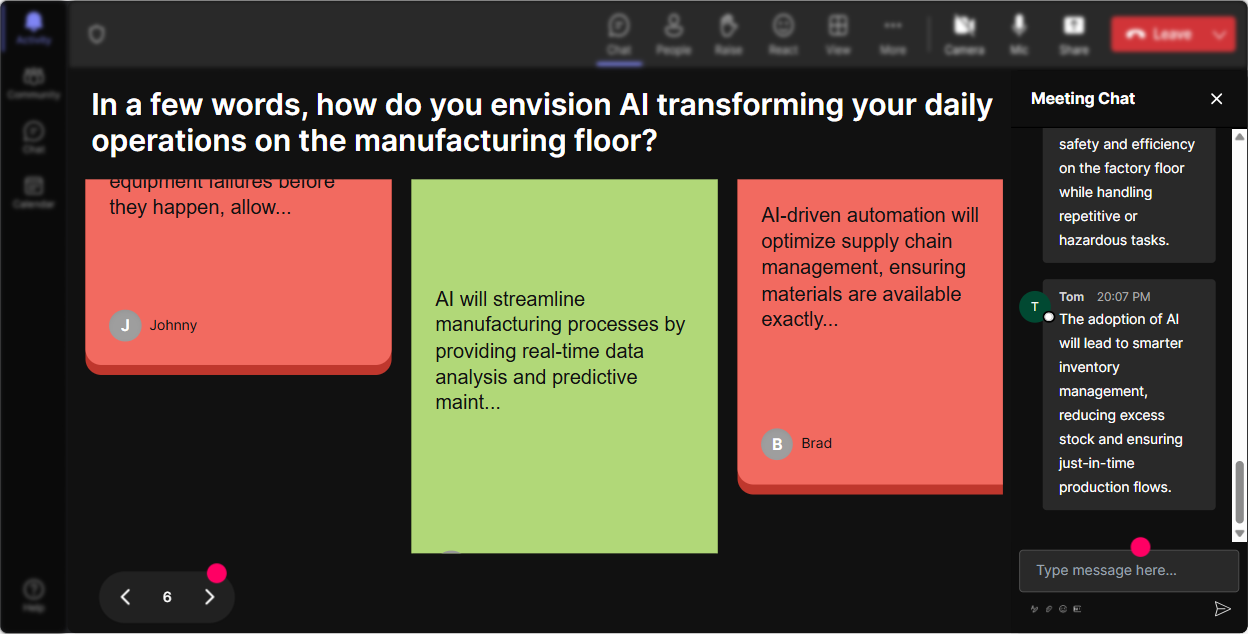Raise your hand in the meeting

click(728, 34)
